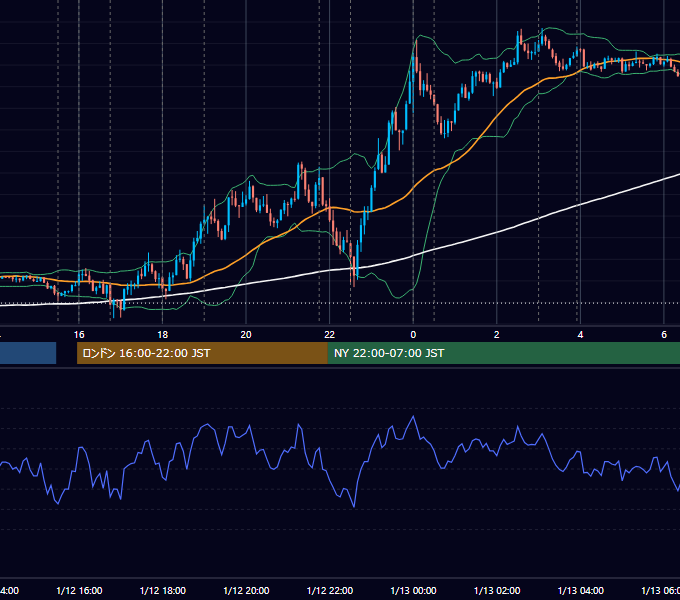Click the hour label 18 on time axis
Screen dimensions: 680x600
162,334
